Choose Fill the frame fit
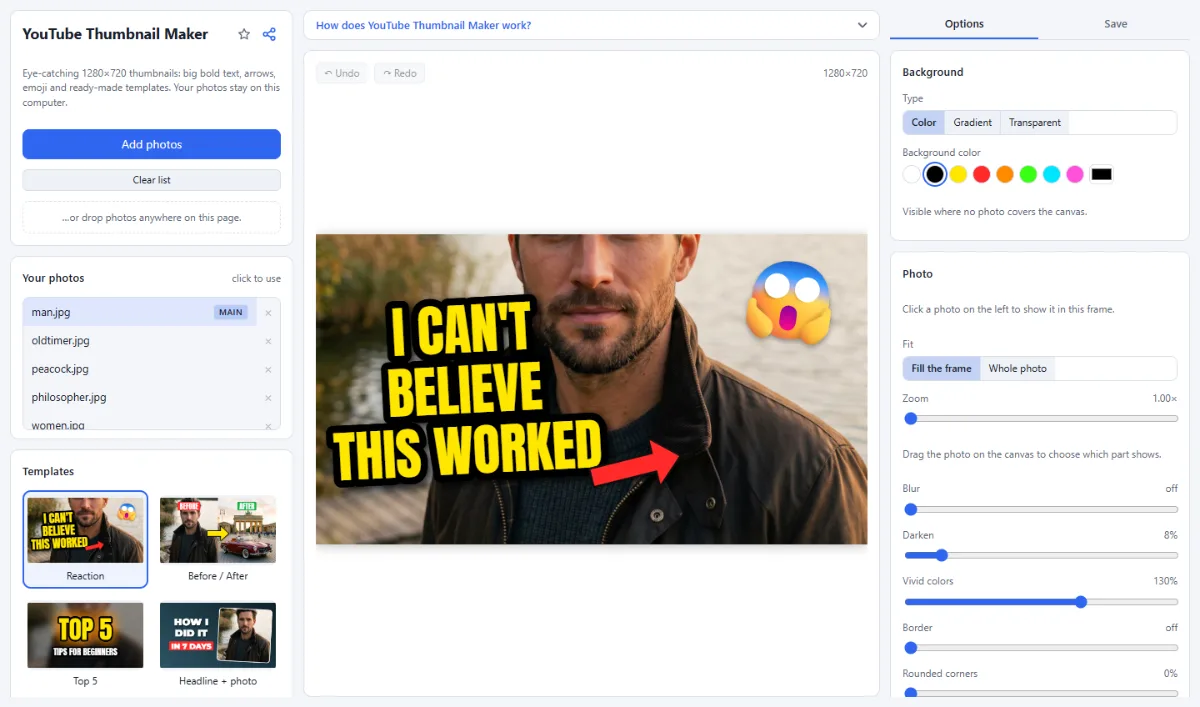Image resolution: width=1200 pixels, height=707 pixels. pyautogui.click(x=941, y=368)
